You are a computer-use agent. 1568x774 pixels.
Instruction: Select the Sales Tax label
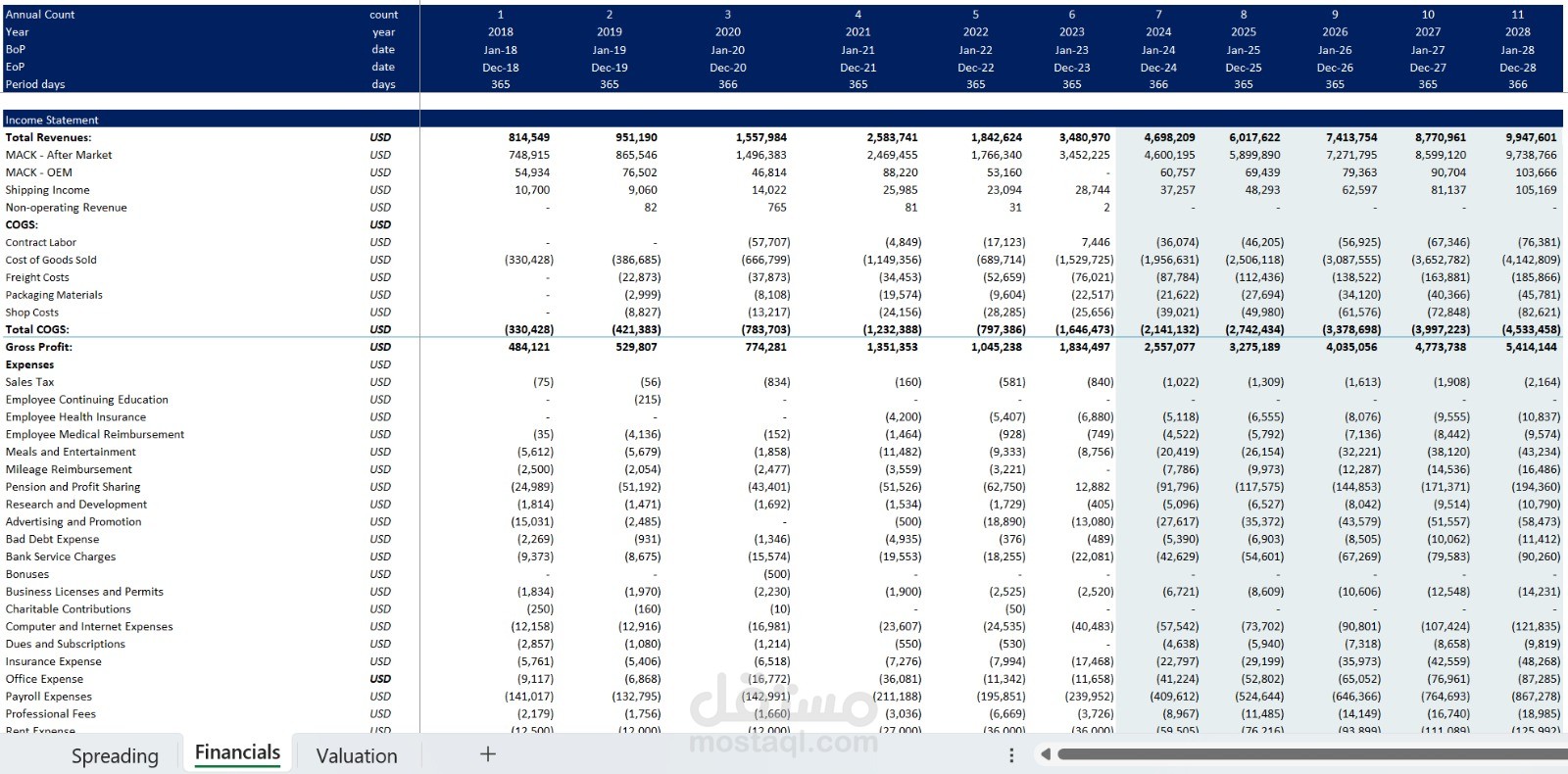click(29, 382)
